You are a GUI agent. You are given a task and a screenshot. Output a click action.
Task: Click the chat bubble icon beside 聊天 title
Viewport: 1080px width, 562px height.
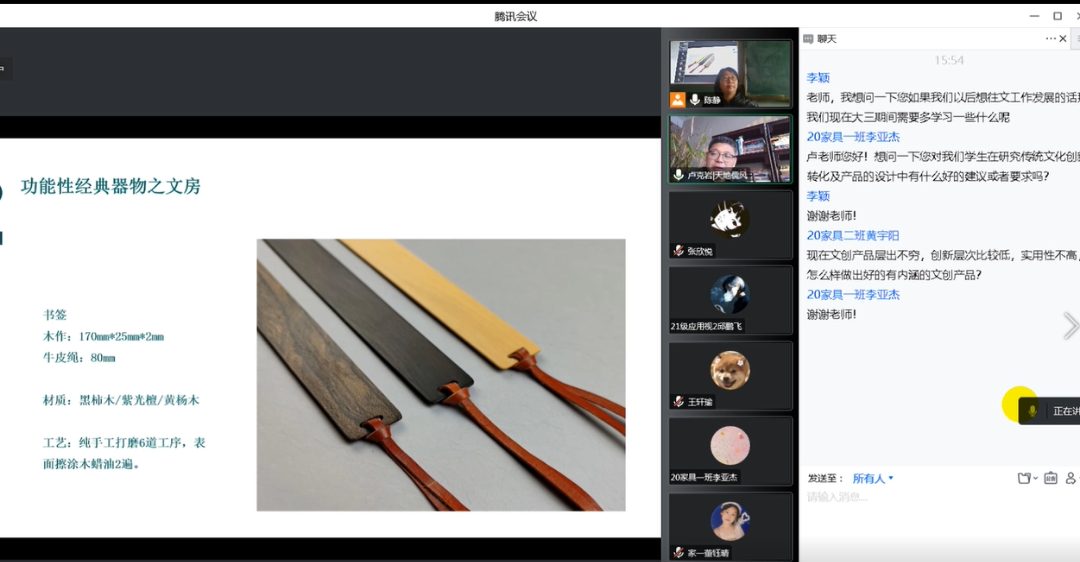808,39
